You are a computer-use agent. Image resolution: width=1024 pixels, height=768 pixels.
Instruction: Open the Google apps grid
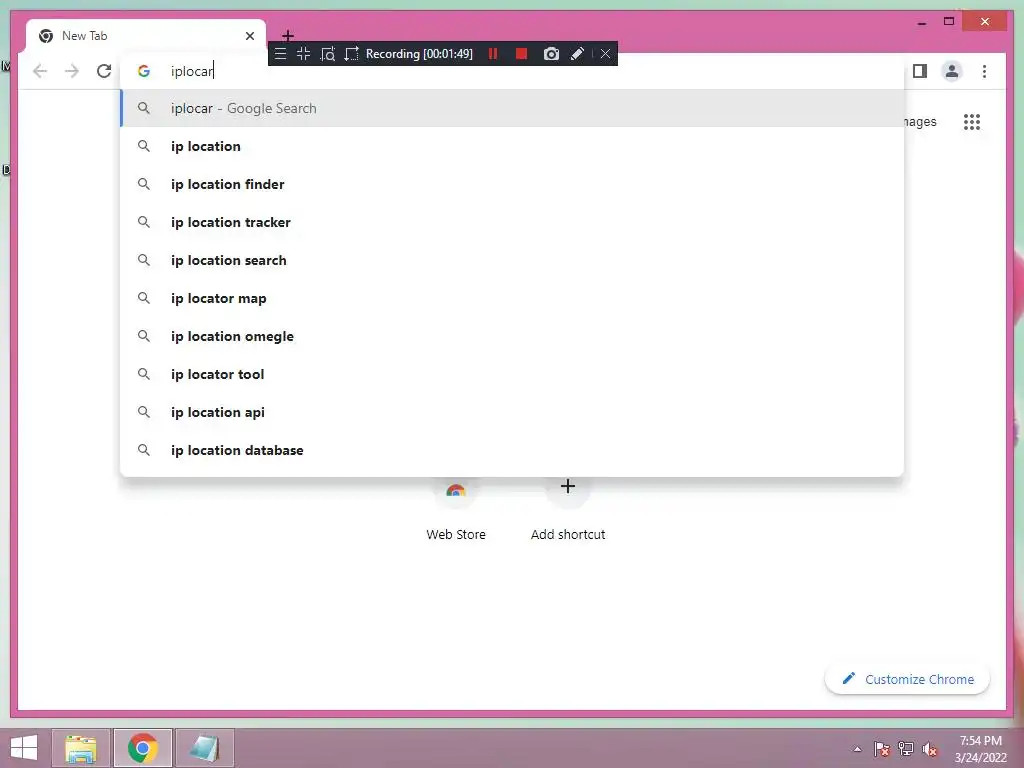972,121
